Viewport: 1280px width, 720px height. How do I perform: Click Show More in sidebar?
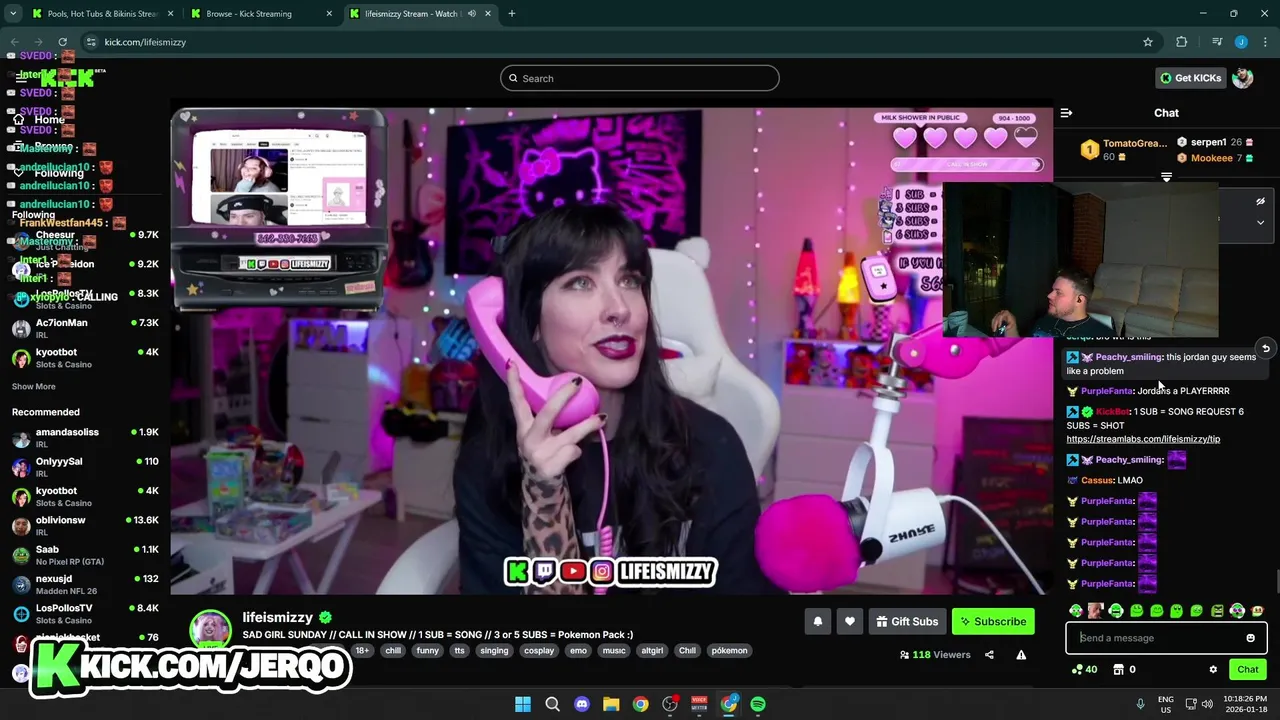tap(34, 387)
